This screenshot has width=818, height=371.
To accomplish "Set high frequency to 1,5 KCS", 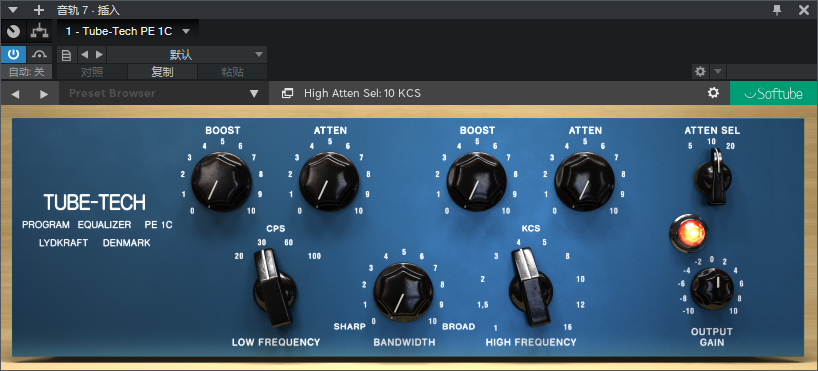I will pos(483,304).
